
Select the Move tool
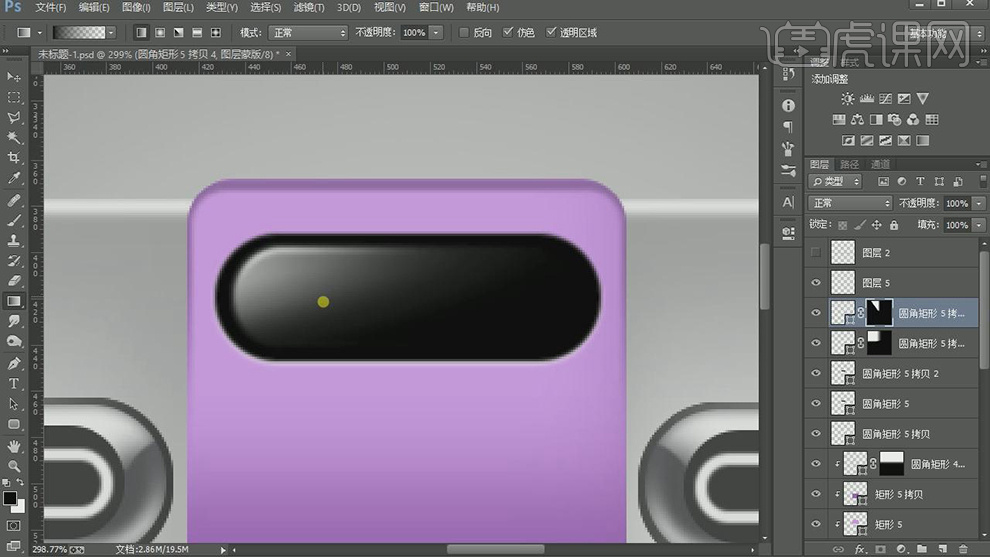pyautogui.click(x=13, y=77)
